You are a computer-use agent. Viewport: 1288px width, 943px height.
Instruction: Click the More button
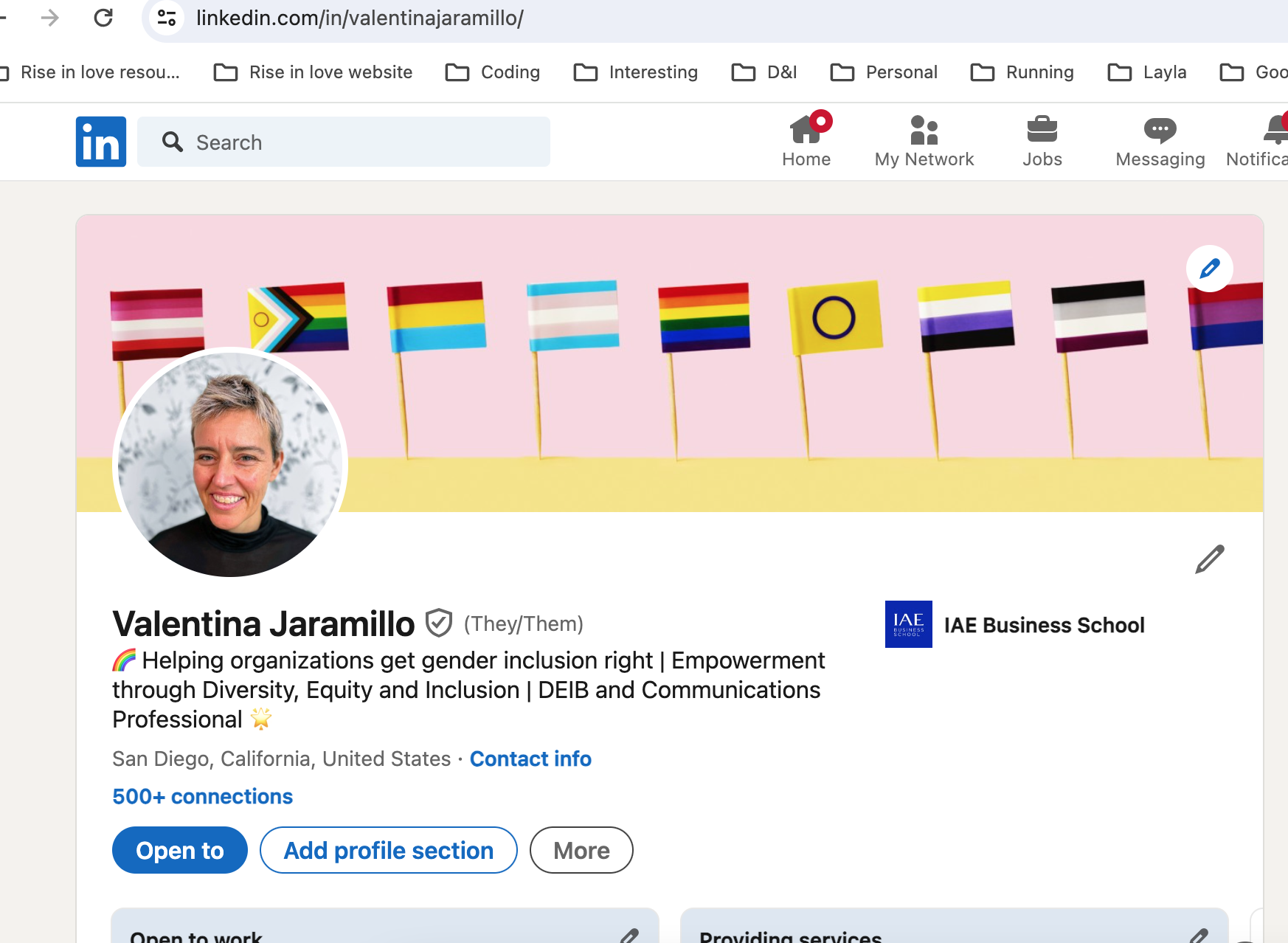[x=581, y=850]
